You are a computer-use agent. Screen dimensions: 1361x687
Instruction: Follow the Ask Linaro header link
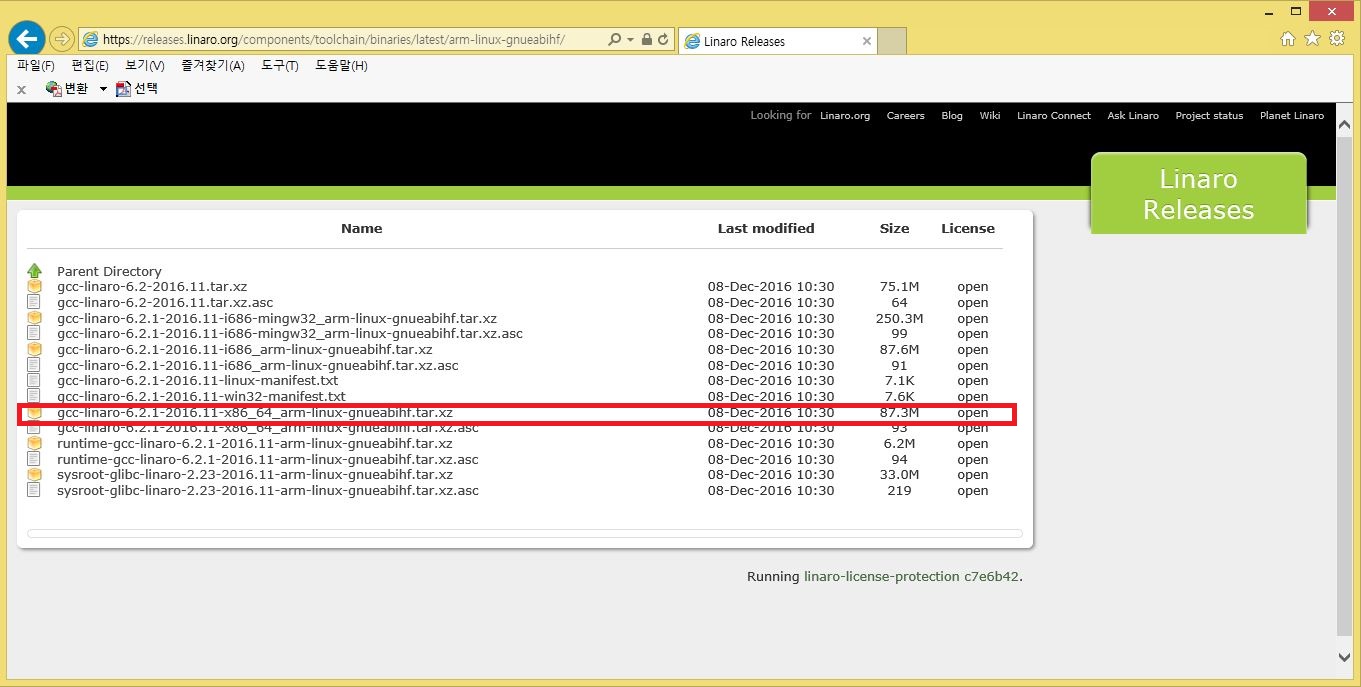click(x=1132, y=116)
